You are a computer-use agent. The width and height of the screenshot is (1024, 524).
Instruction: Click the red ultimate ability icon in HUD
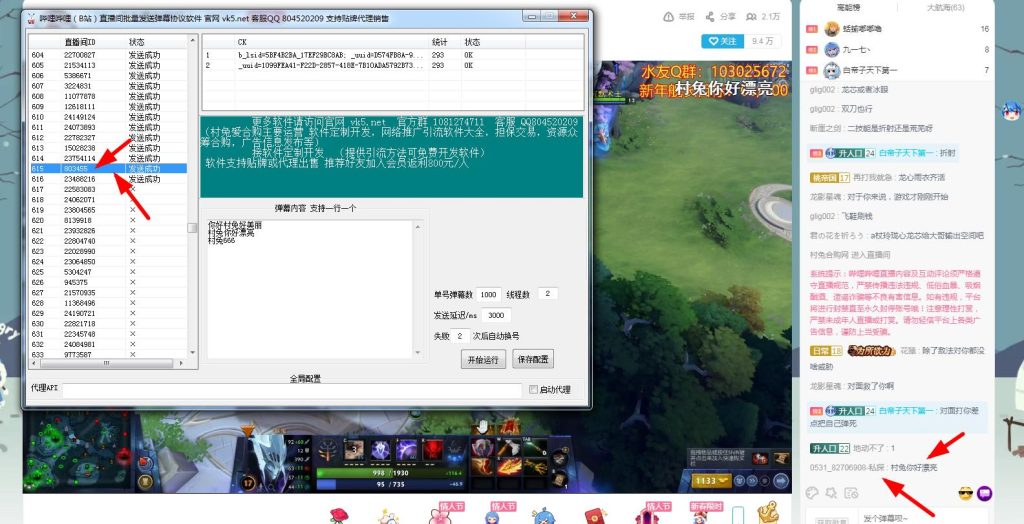(x=432, y=450)
